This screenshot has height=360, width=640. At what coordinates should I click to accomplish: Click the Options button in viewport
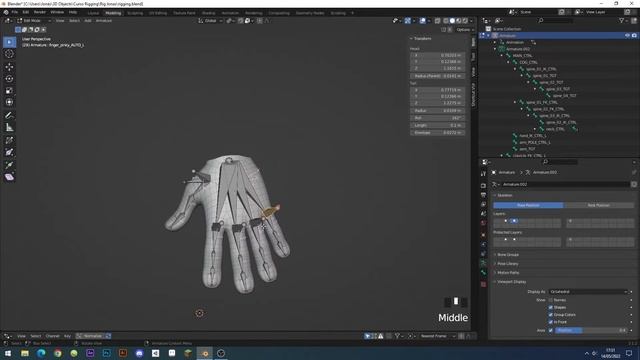click(464, 30)
